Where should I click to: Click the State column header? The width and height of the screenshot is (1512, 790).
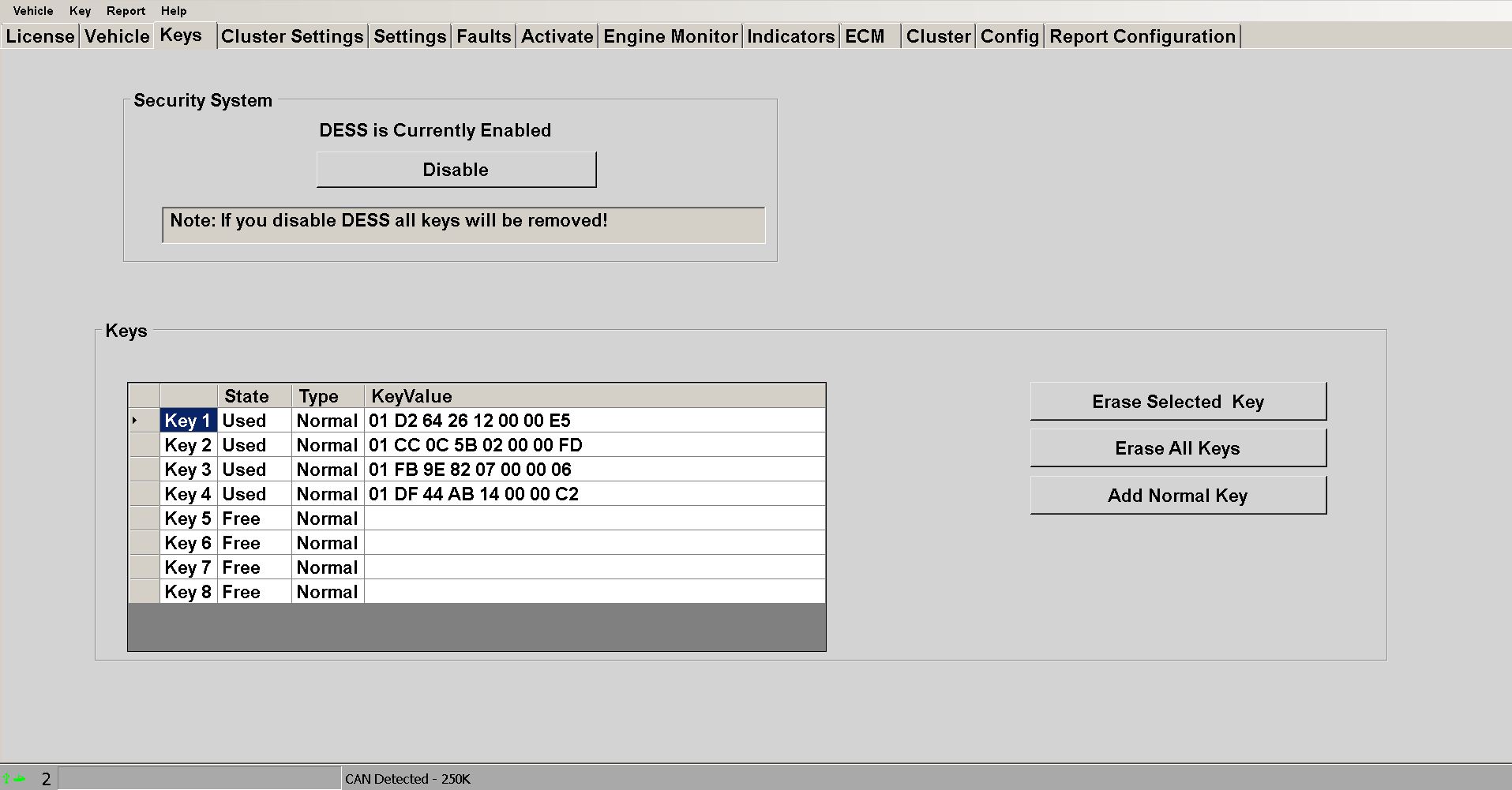254,396
